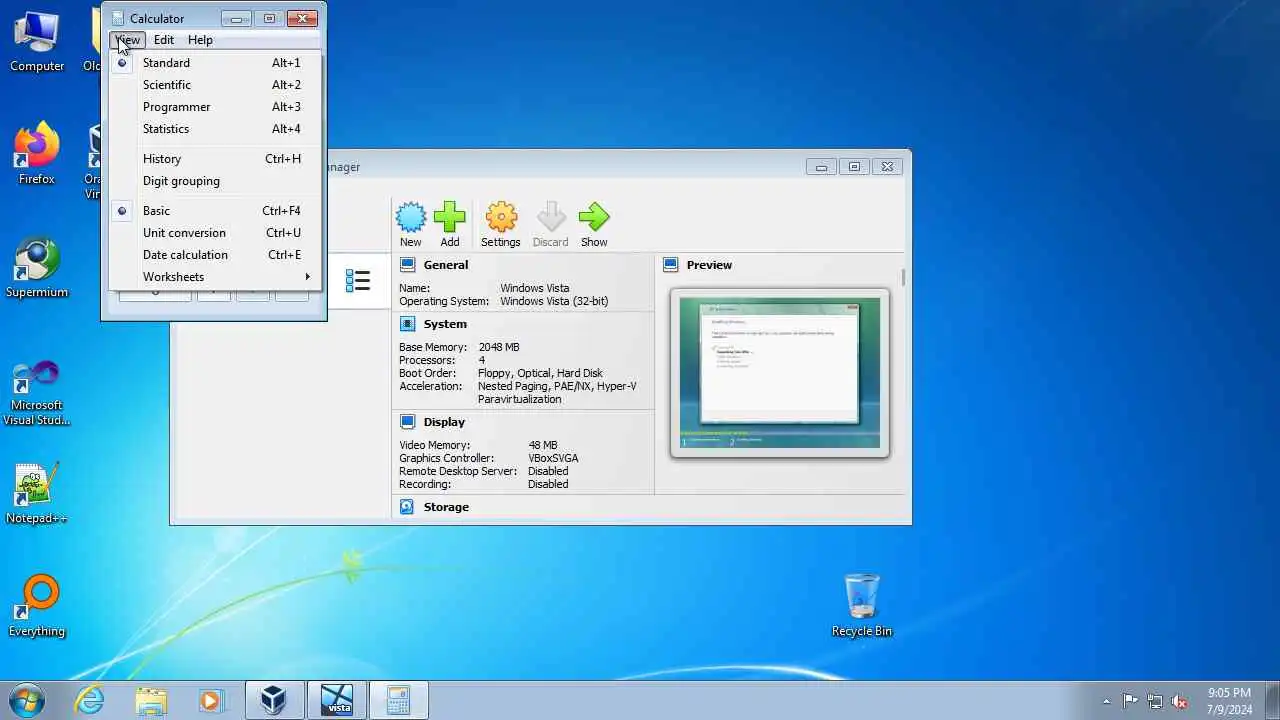Click the Action Center flag tray icon

[1130, 701]
